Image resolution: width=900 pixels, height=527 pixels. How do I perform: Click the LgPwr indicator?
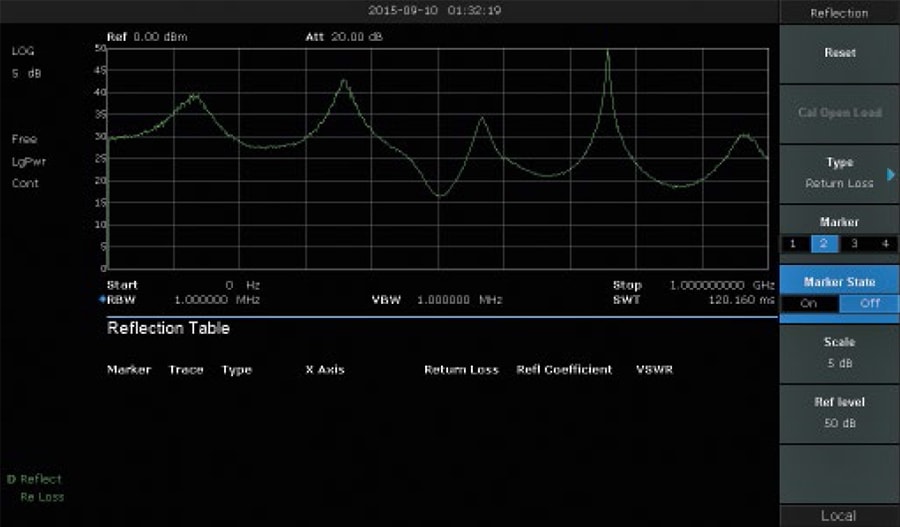coord(29,162)
